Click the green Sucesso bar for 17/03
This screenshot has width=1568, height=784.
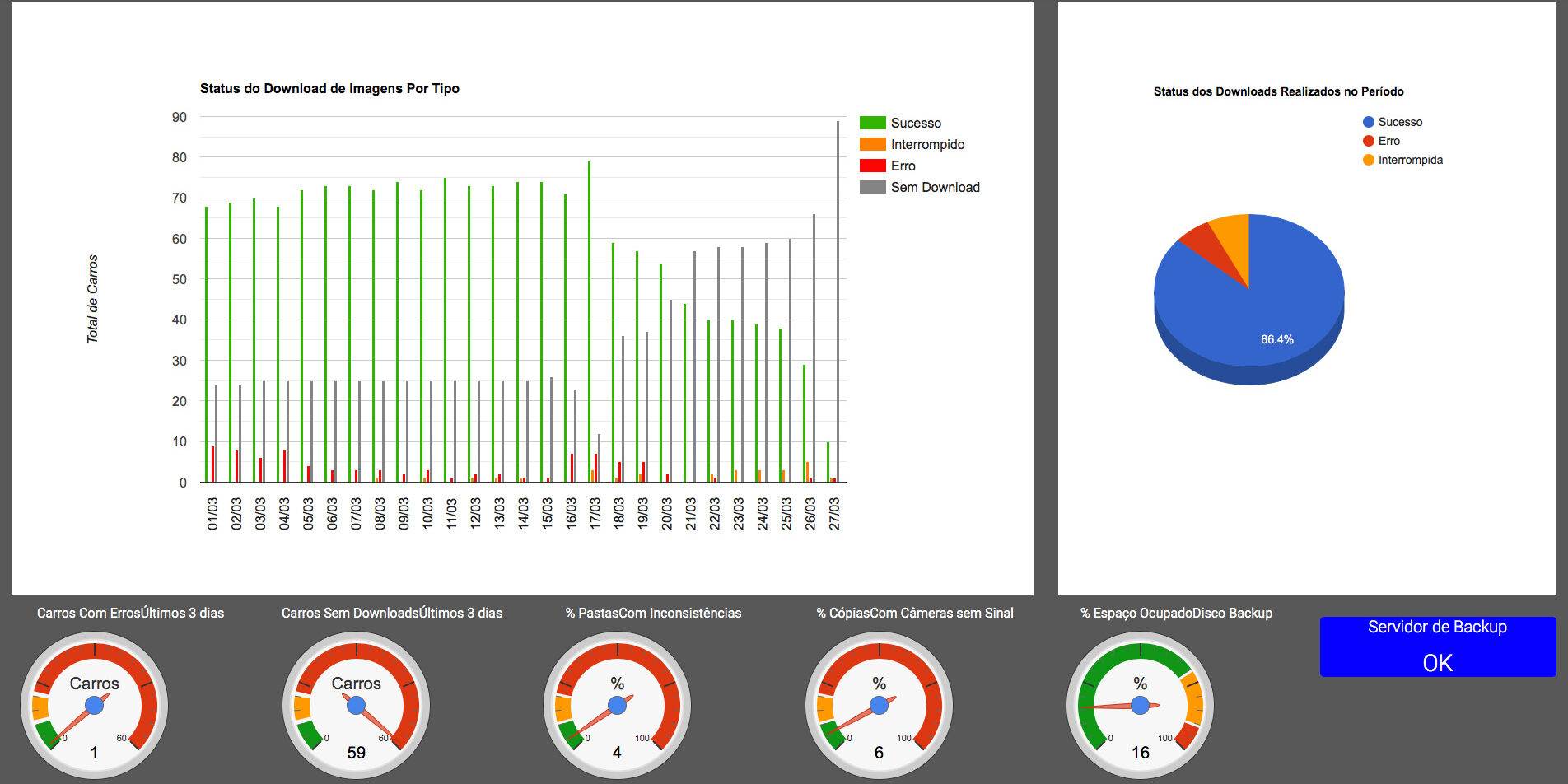pos(589,322)
